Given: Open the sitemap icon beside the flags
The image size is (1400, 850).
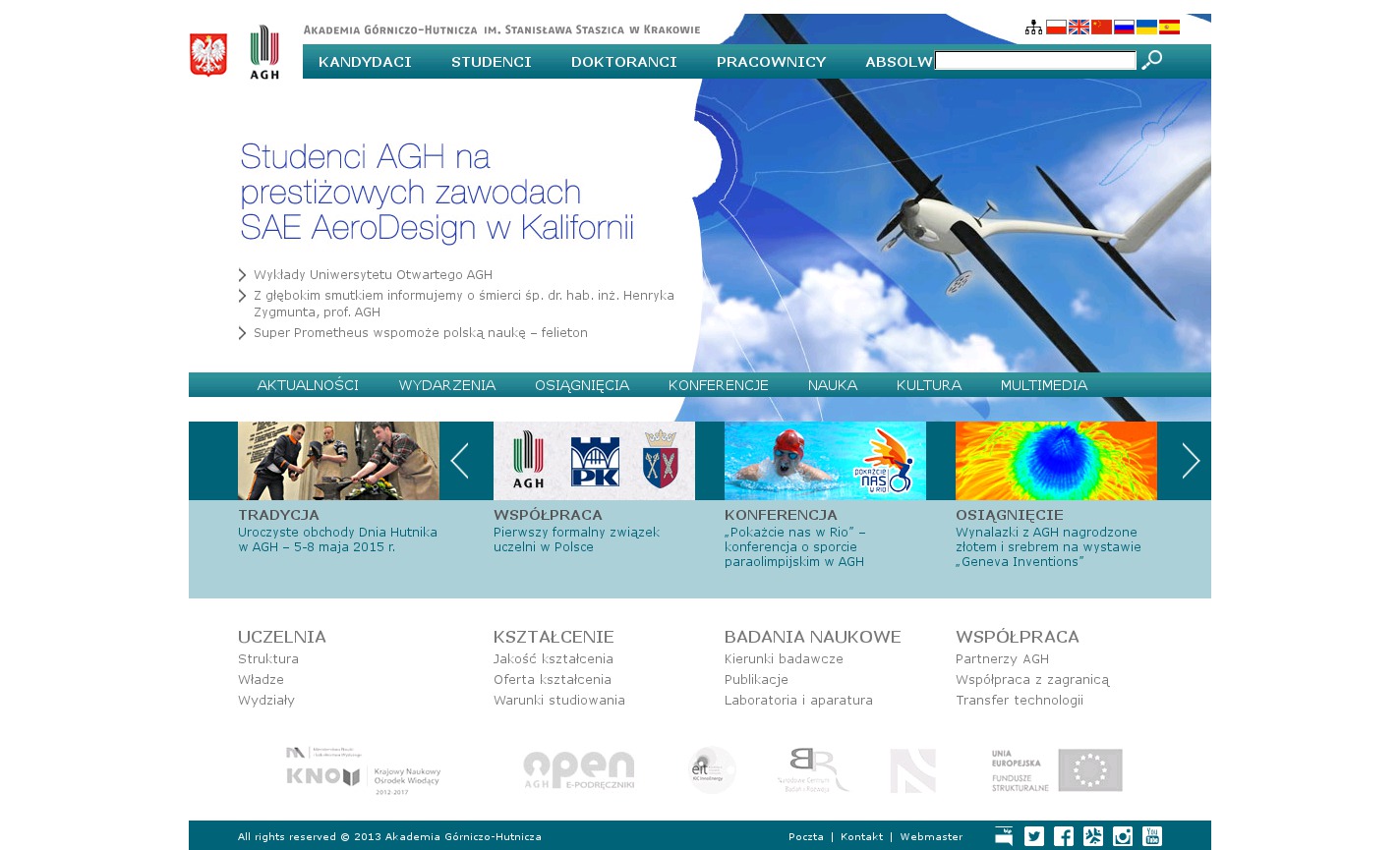Looking at the screenshot, I should (x=1033, y=28).
